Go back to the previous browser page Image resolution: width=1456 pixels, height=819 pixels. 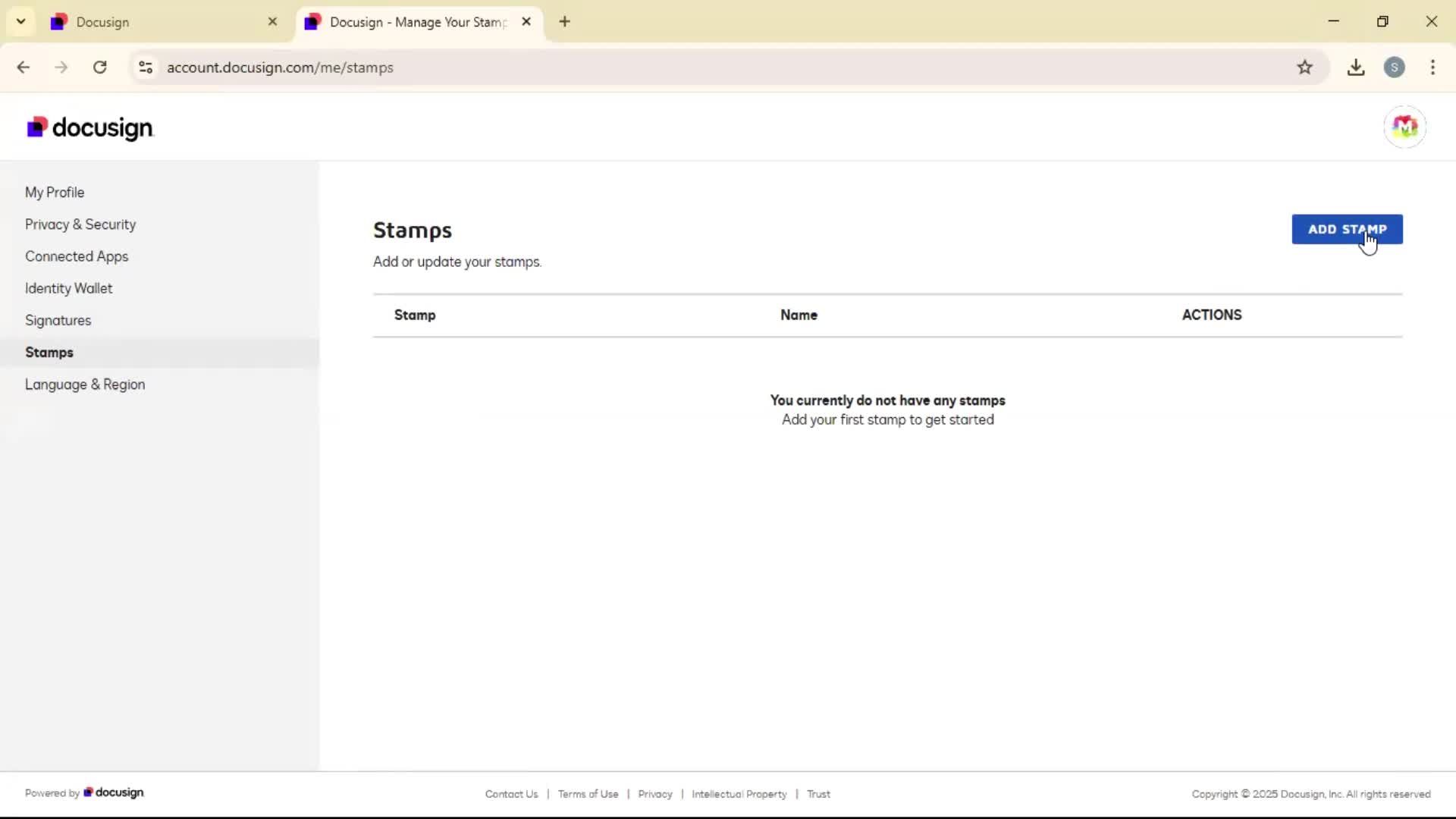(x=24, y=67)
